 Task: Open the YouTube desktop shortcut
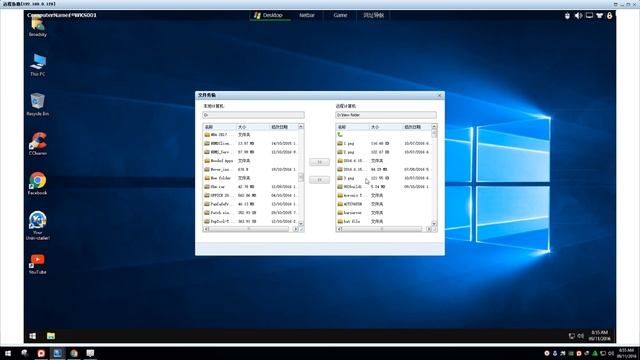click(38, 264)
